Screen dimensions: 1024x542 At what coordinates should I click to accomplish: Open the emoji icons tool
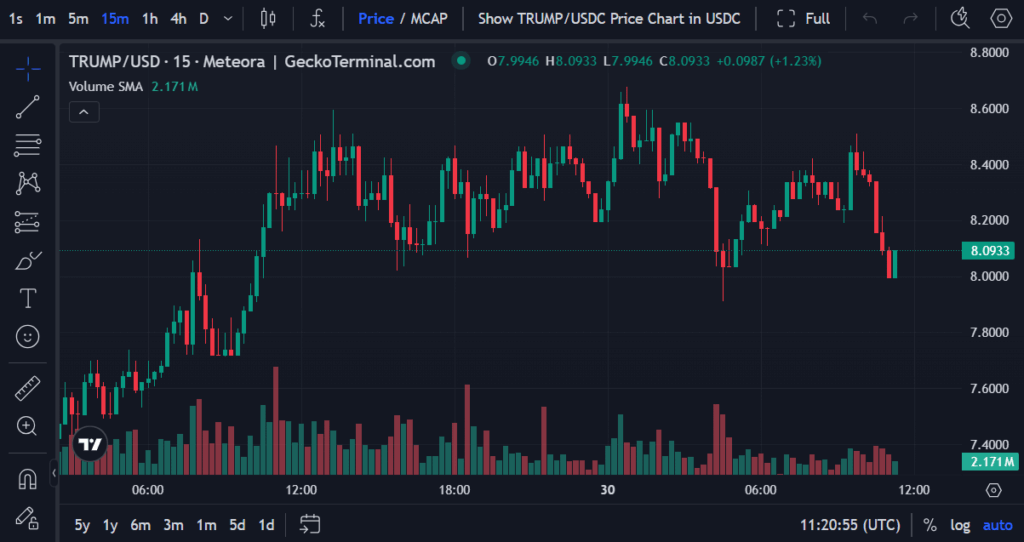pyautogui.click(x=28, y=337)
